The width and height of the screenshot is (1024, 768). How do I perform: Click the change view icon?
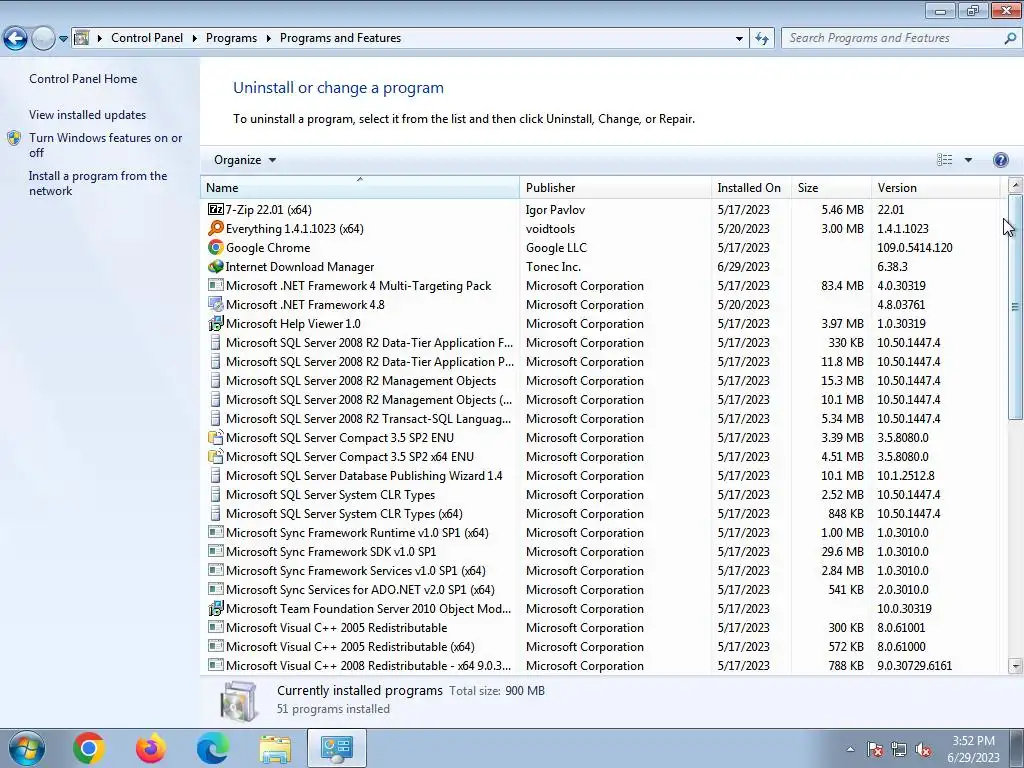coord(944,160)
